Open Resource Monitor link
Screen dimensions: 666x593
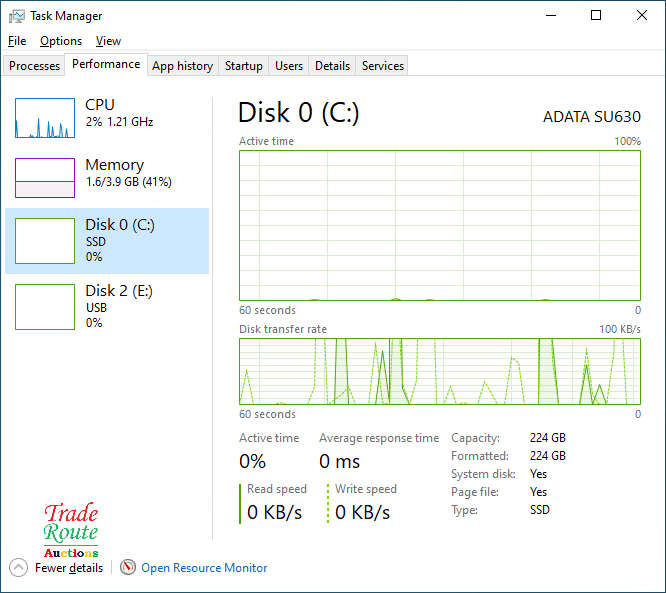[204, 568]
